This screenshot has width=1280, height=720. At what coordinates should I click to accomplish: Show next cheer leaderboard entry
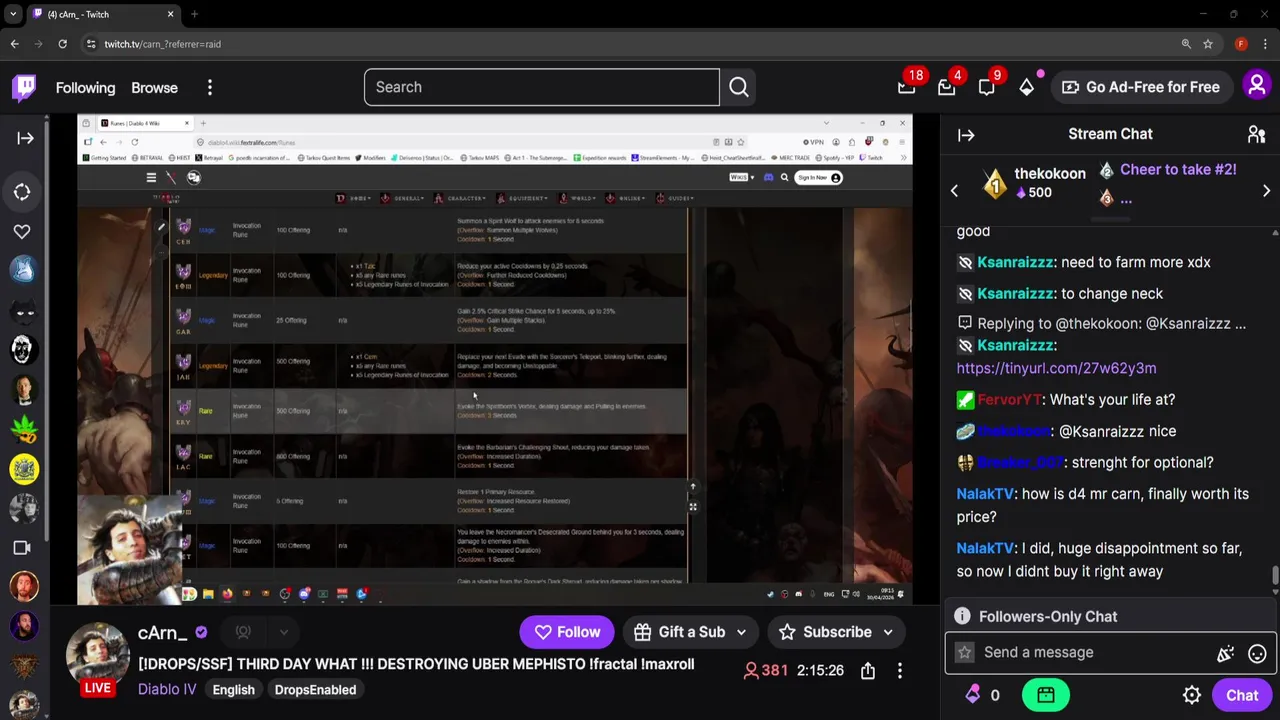tap(1266, 191)
